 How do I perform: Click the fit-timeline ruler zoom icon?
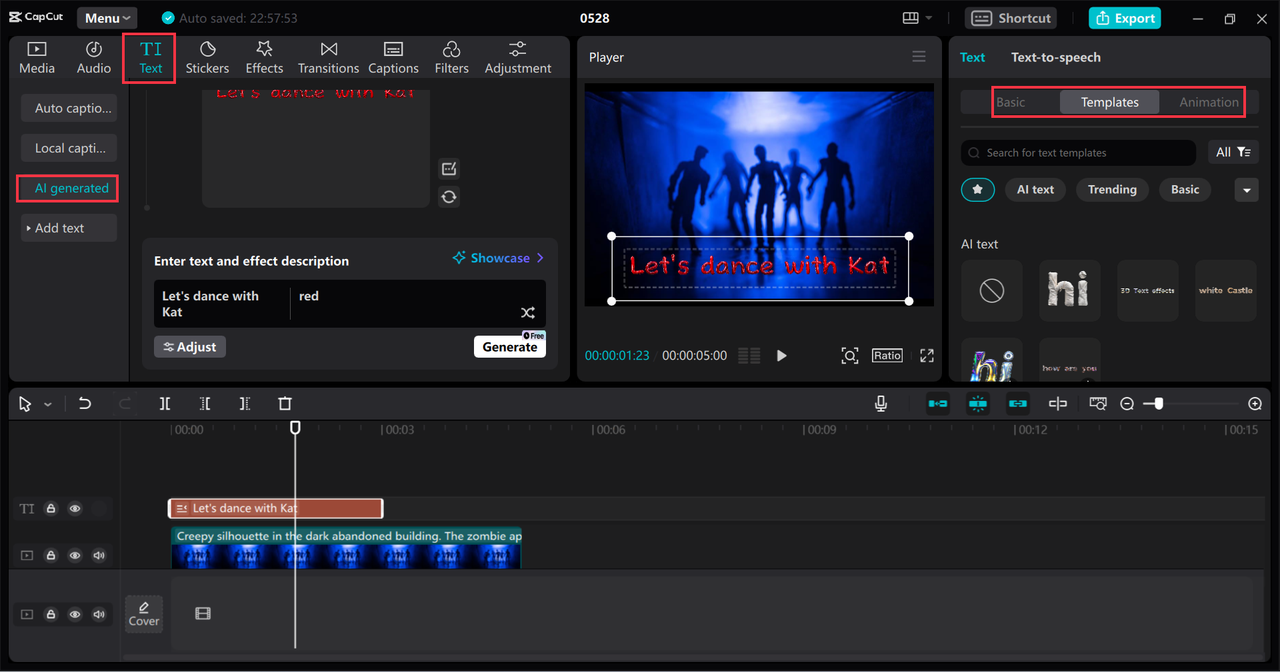click(1098, 404)
